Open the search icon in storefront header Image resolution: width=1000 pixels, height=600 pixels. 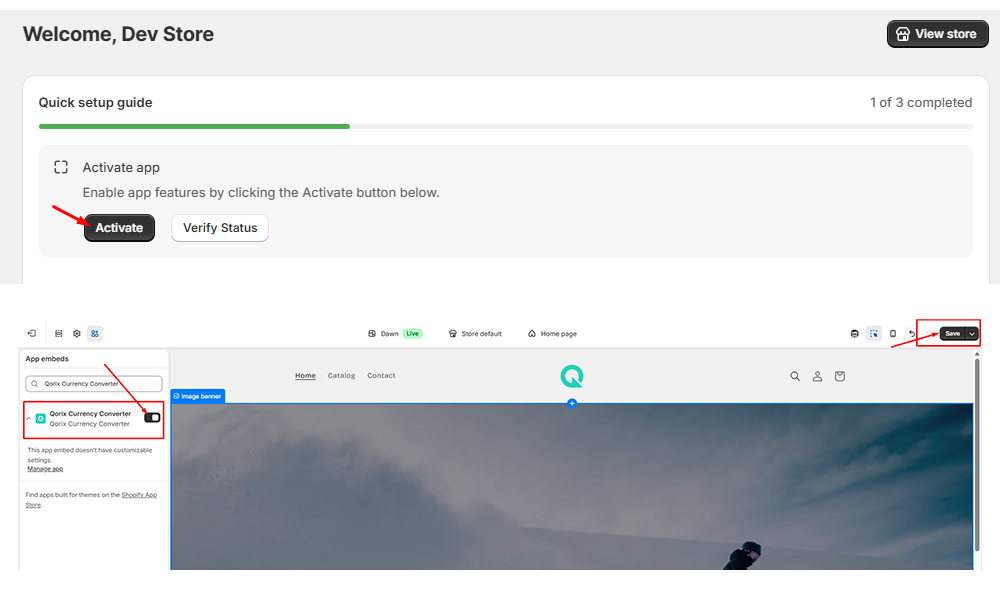coord(795,376)
